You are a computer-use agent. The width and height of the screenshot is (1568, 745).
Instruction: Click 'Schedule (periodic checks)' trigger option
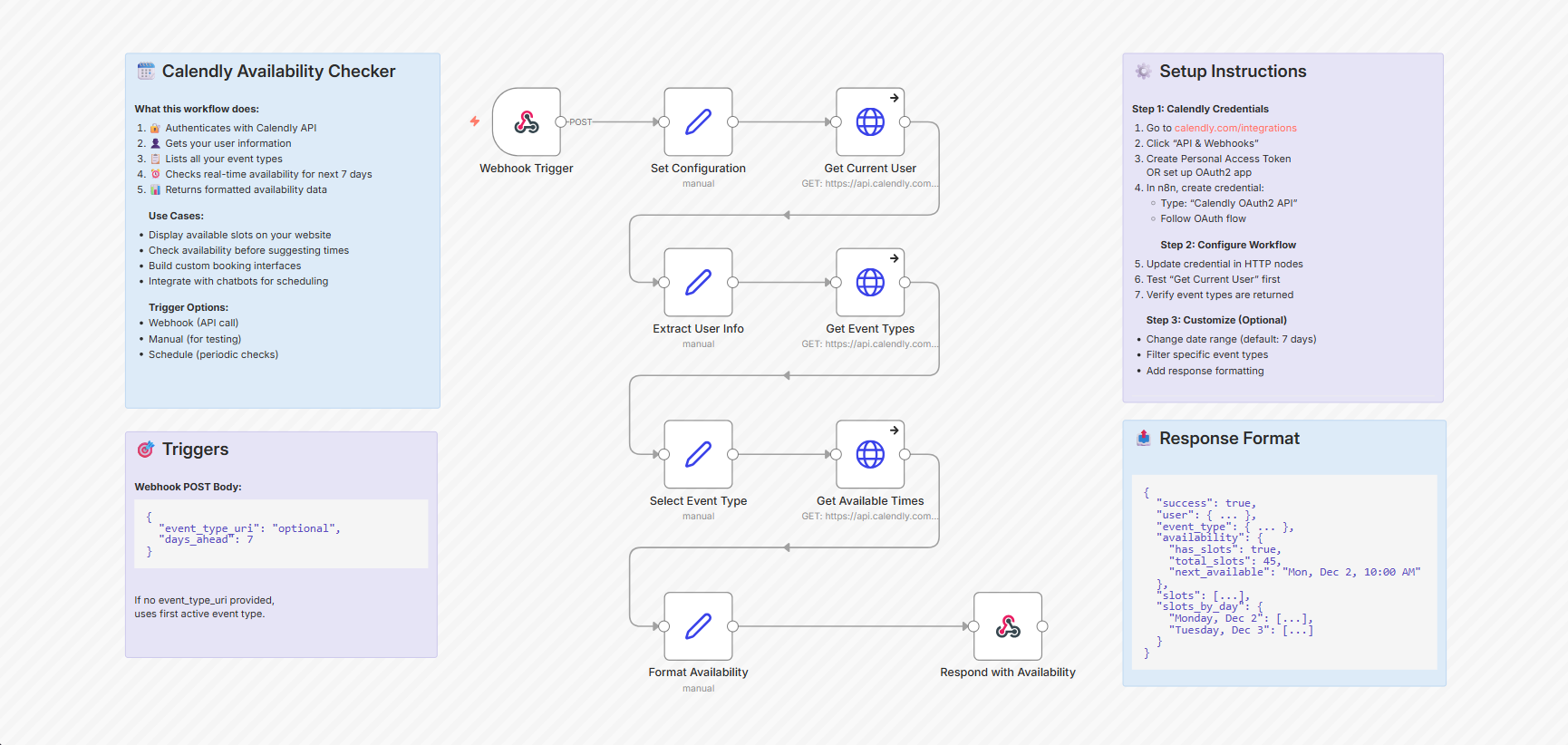coord(213,354)
